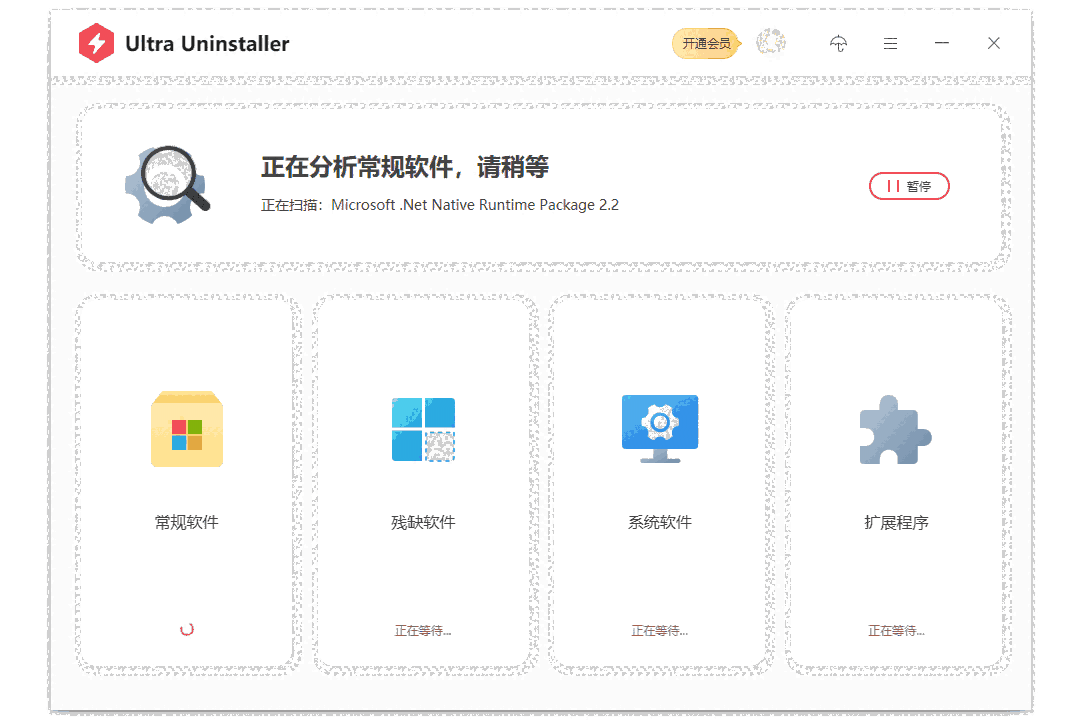Minimize the Ultra Uninstaller window
This screenshot has height=720, width=1080.
click(941, 43)
